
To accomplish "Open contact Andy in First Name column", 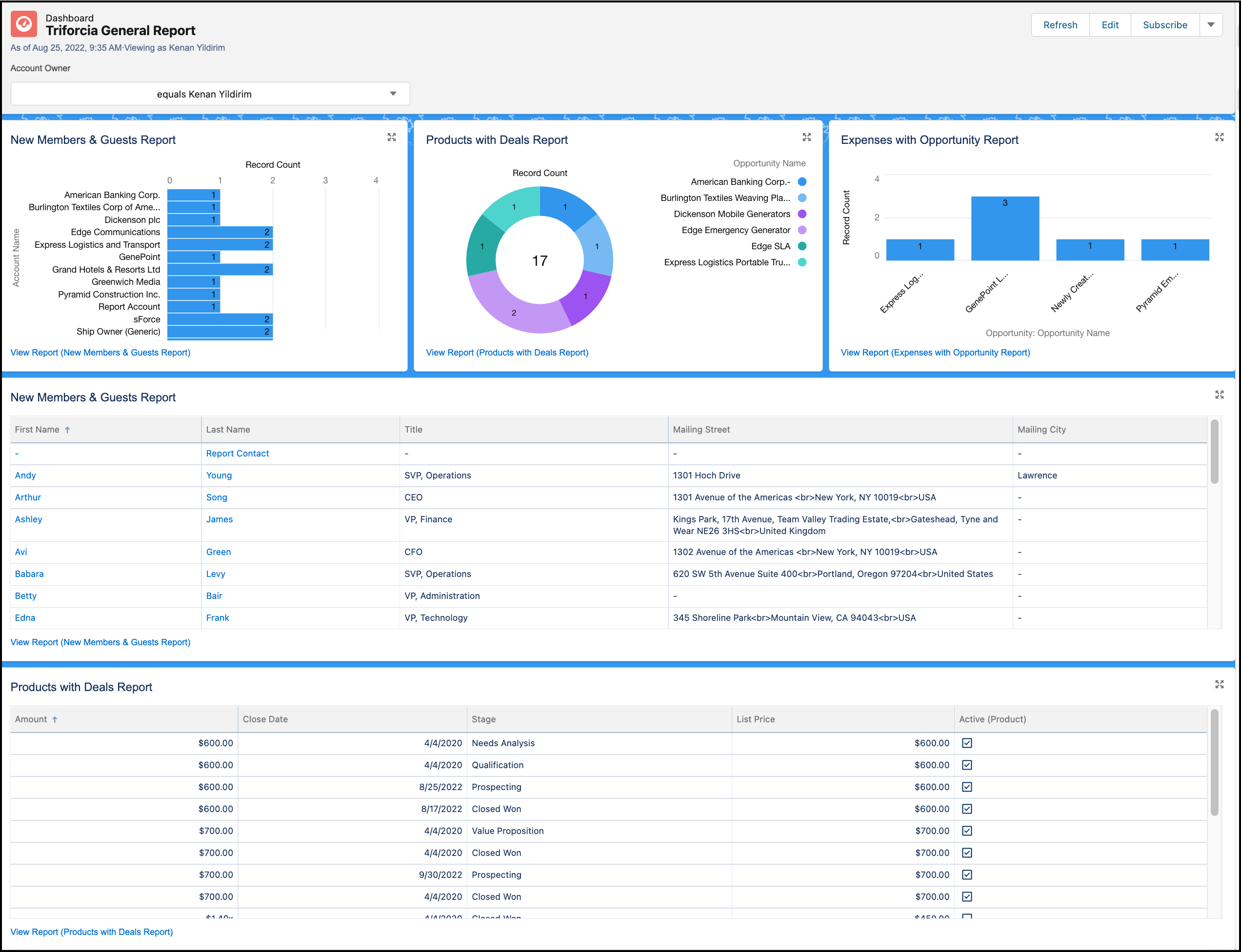I will (25, 476).
